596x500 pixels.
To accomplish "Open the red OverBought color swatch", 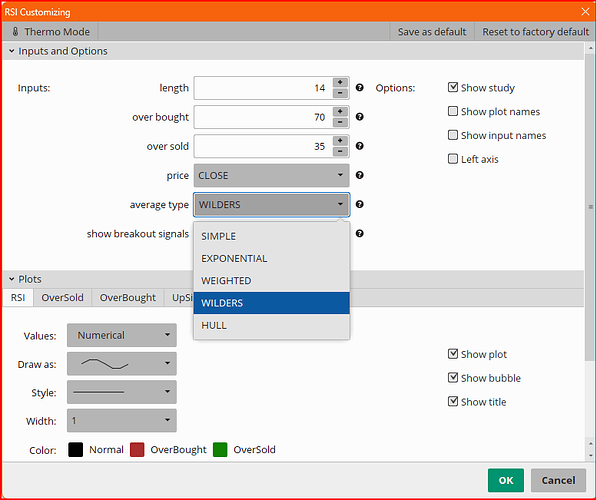I will pos(137,450).
